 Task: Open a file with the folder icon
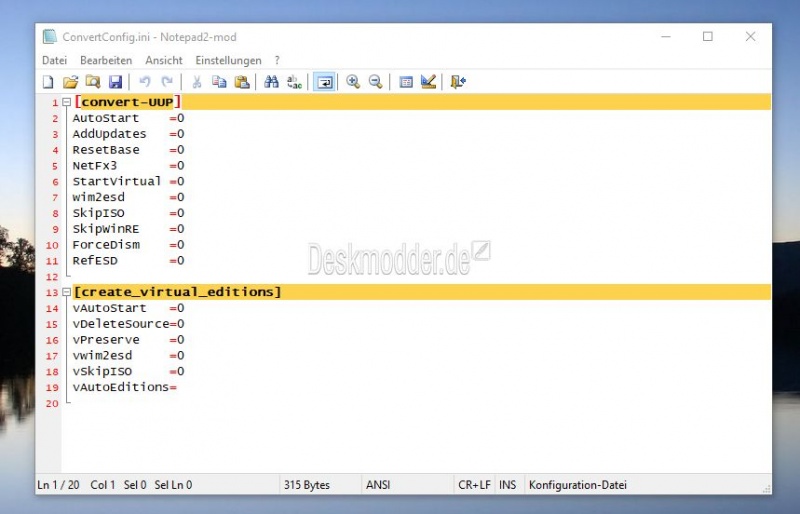pyautogui.click(x=70, y=82)
